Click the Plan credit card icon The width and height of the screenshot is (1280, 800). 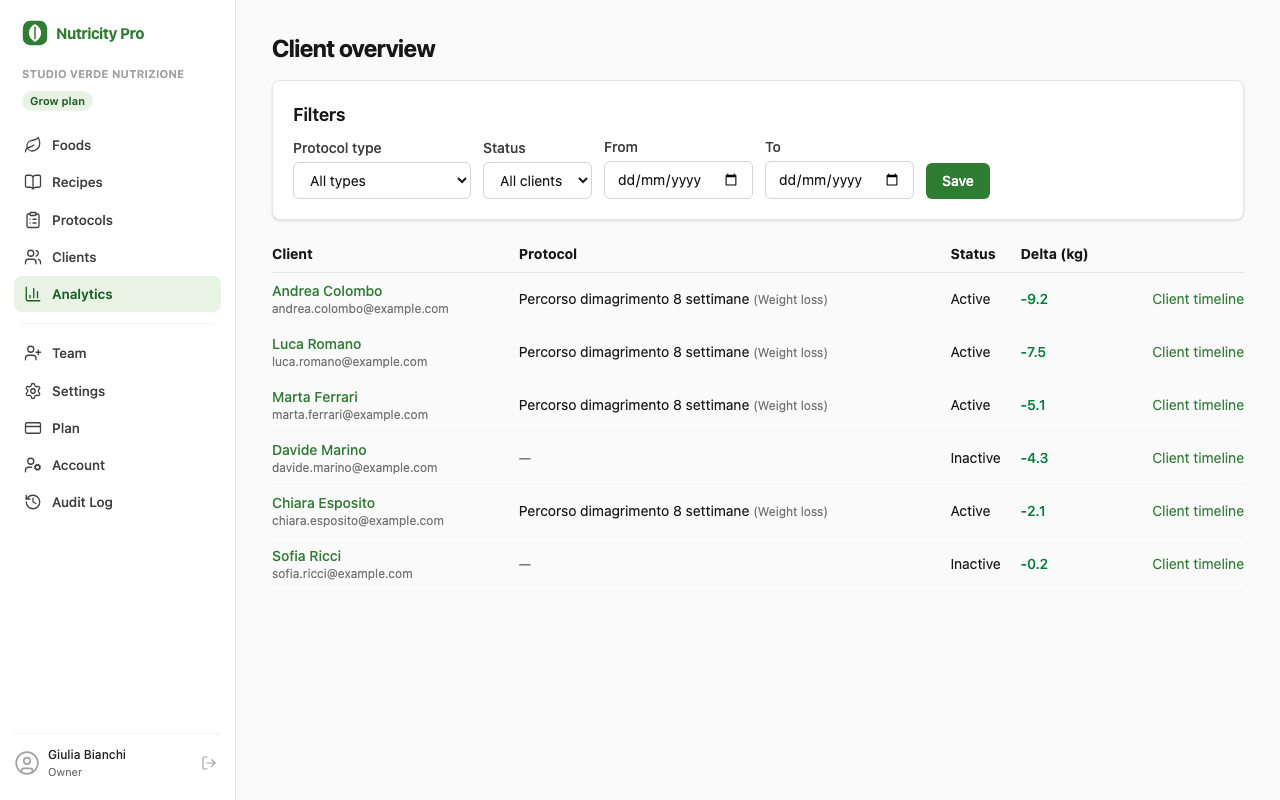(33, 428)
